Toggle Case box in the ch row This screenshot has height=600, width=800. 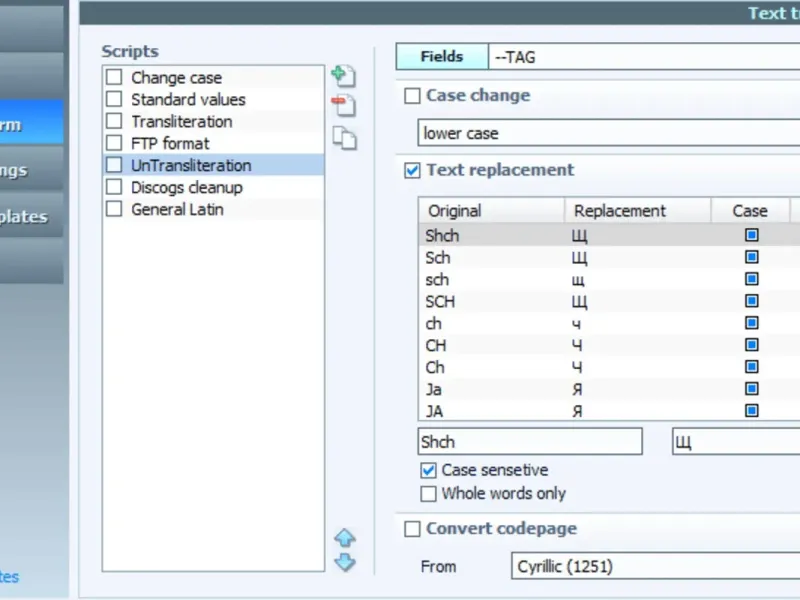[x=751, y=324]
